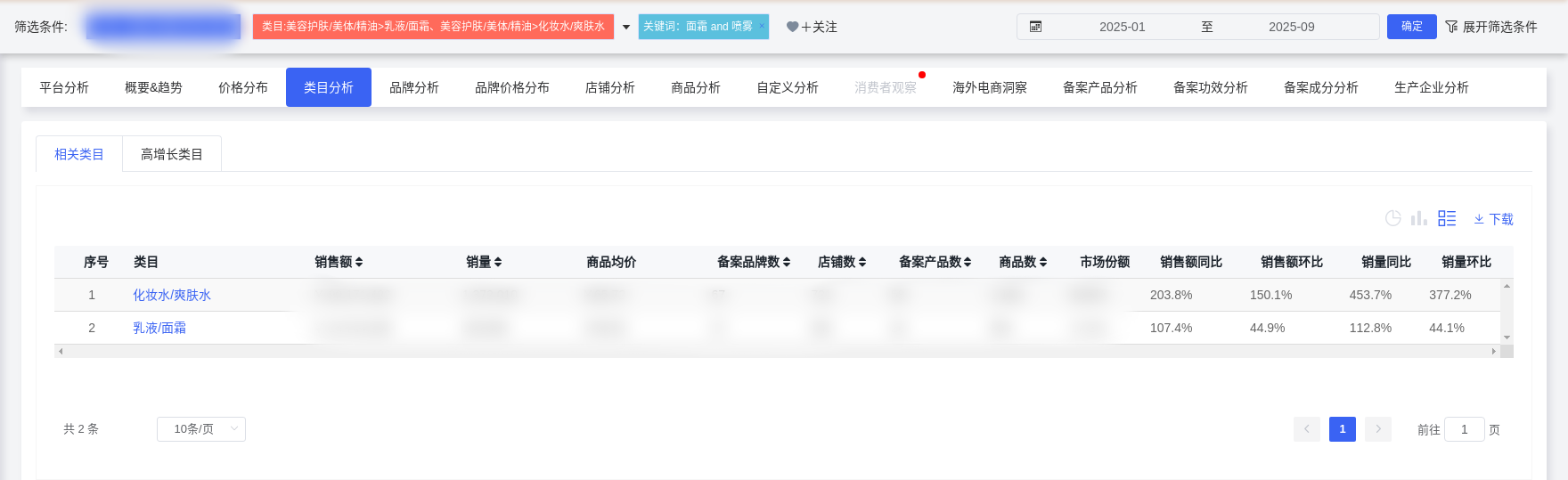Viewport: 1568px width, 480px height.
Task: Click the heart 关注 follow icon
Action: click(x=792, y=27)
